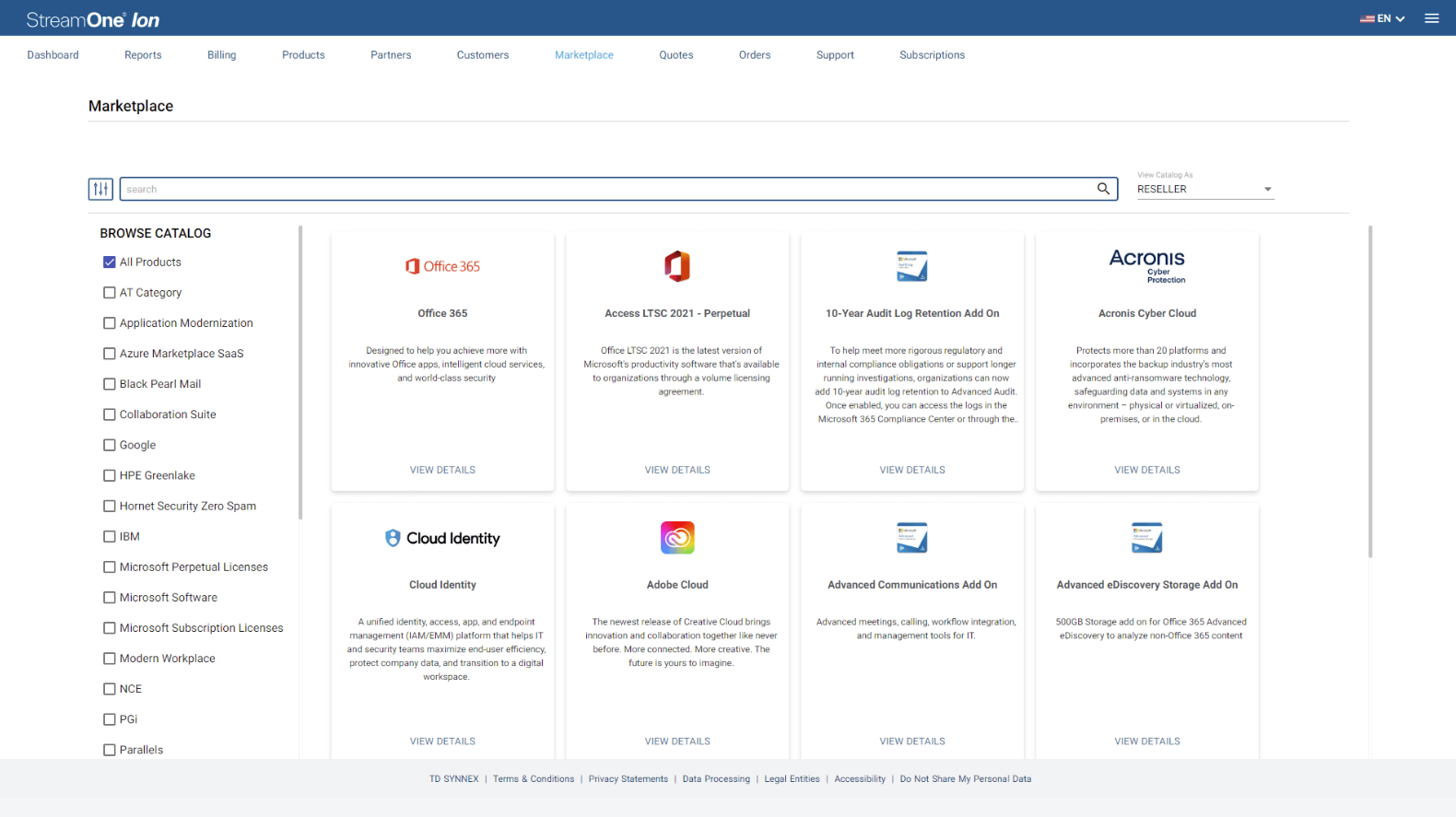Open the View Catalog As dropdown
Image resolution: width=1456 pixels, height=817 pixels.
tap(1204, 189)
